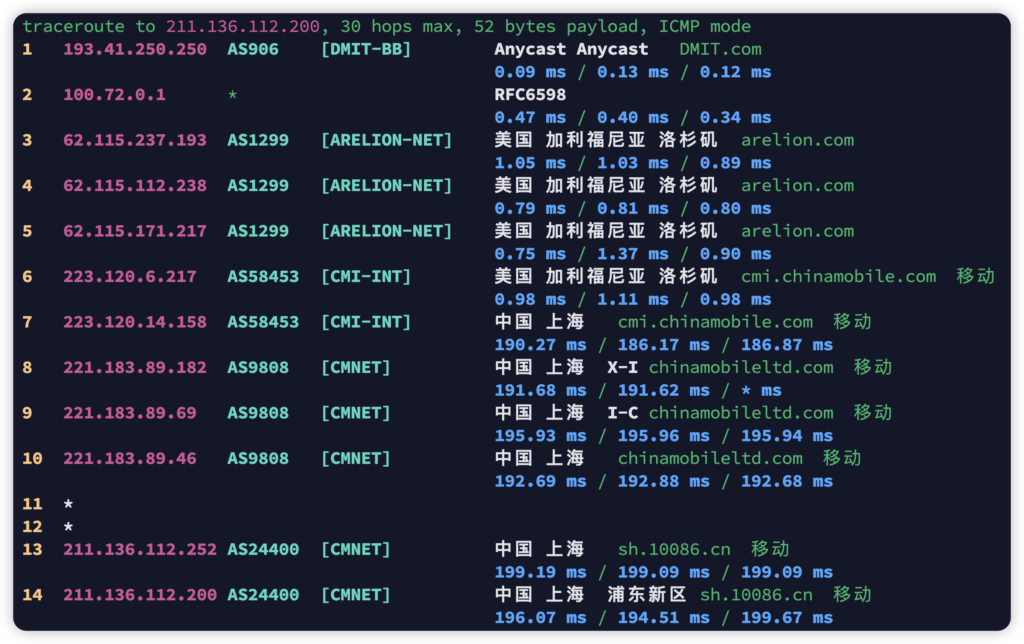Screen dimensions: 1024x644
Task: Select the [DMIT-BB] tag on hop 1
Action: (x=366, y=49)
